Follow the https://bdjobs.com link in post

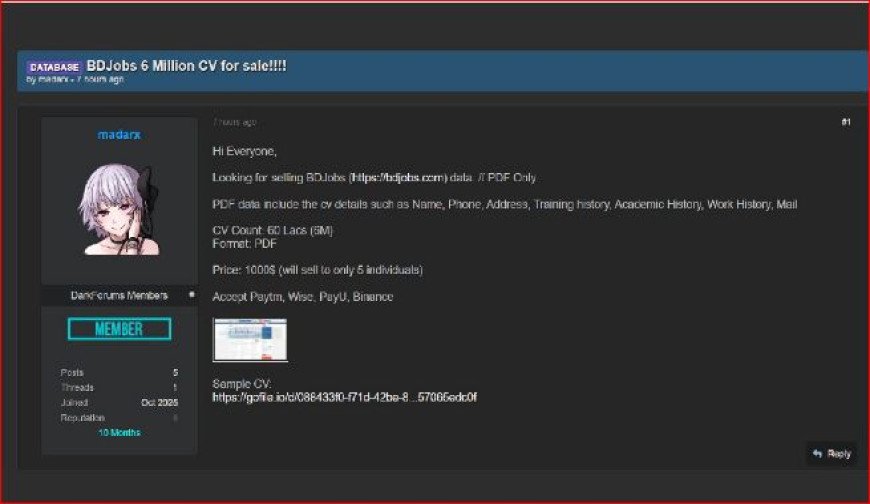pos(398,178)
